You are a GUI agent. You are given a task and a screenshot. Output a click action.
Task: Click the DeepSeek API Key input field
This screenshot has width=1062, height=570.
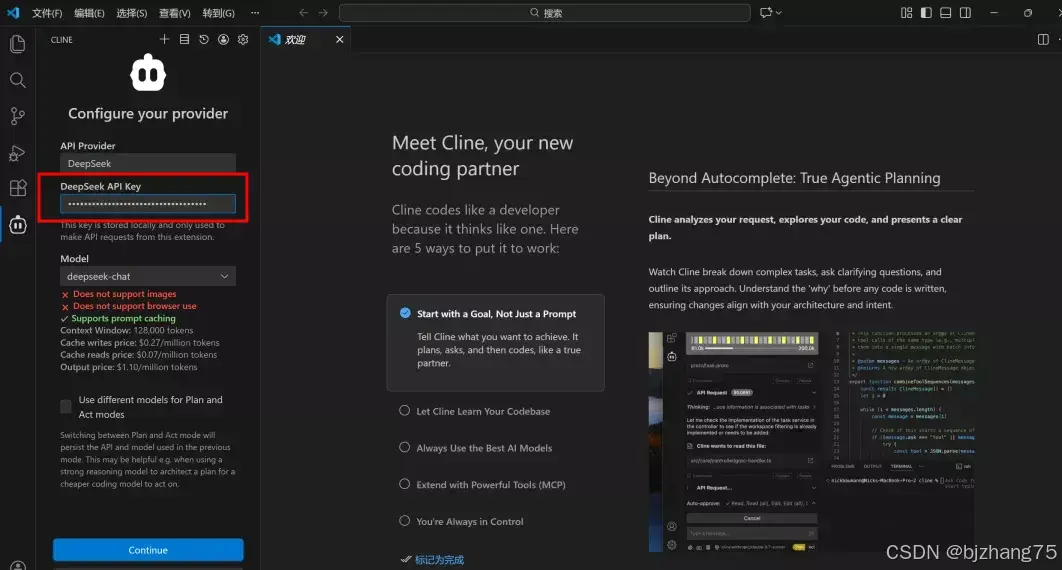148,203
